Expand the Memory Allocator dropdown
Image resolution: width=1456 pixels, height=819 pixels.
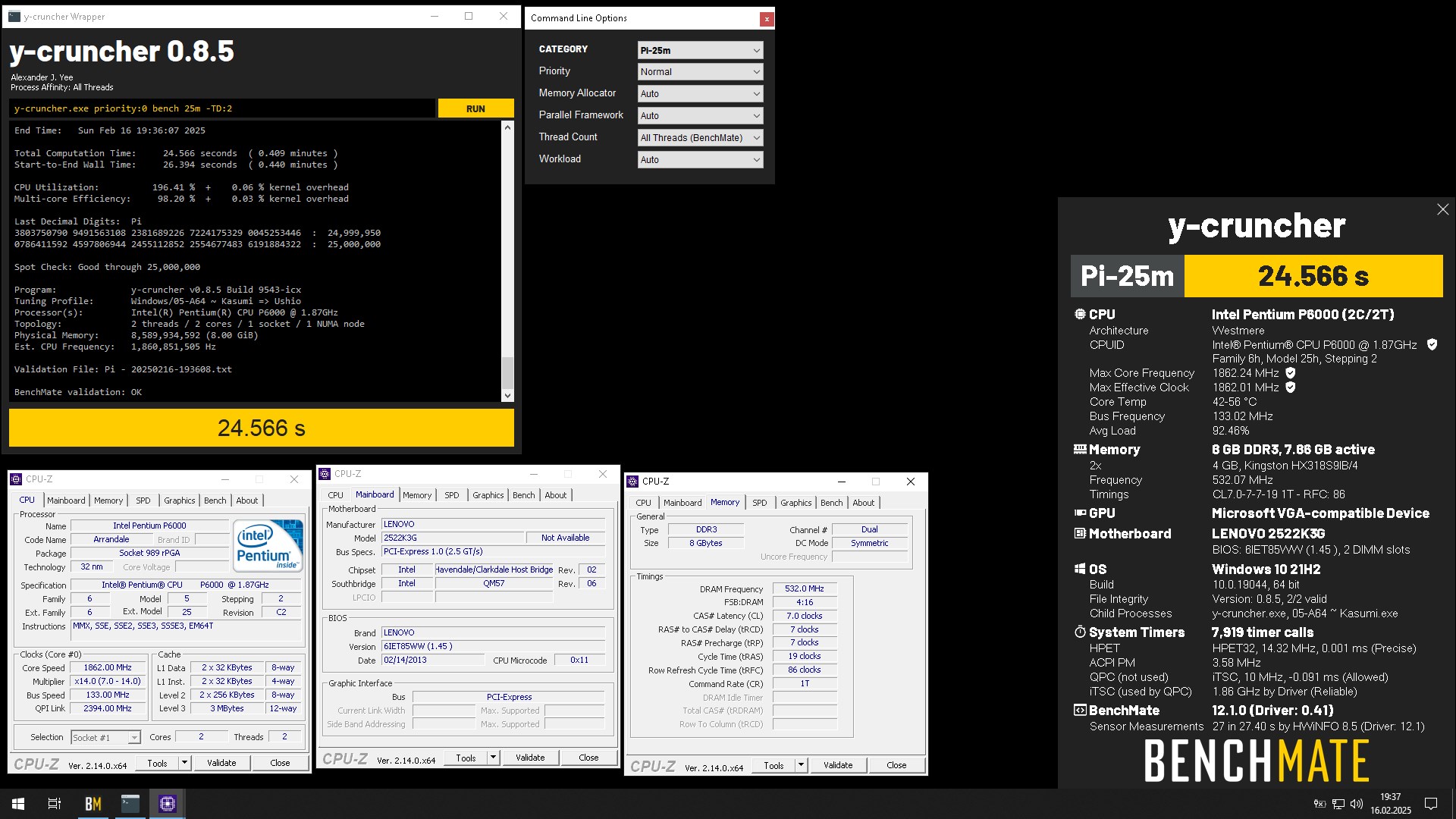700,94
